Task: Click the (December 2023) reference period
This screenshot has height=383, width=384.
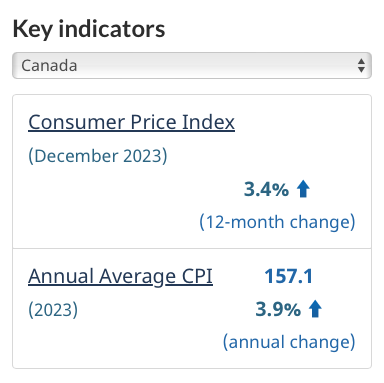Action: [98, 156]
